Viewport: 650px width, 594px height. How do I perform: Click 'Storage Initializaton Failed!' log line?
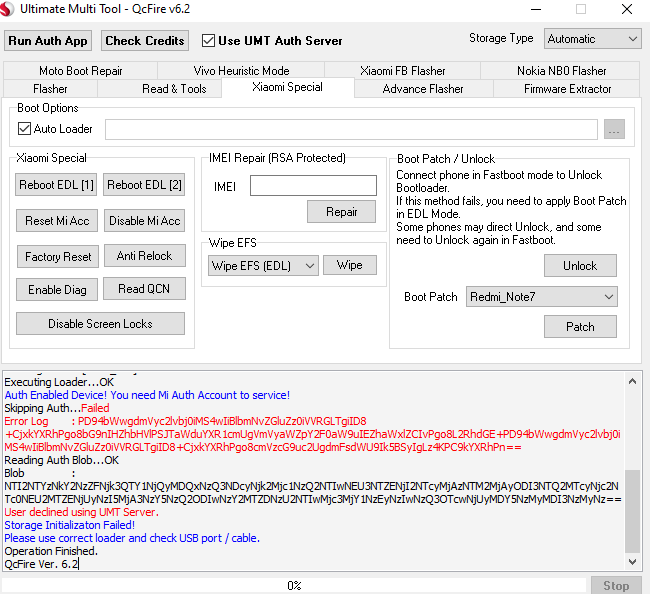pos(70,525)
